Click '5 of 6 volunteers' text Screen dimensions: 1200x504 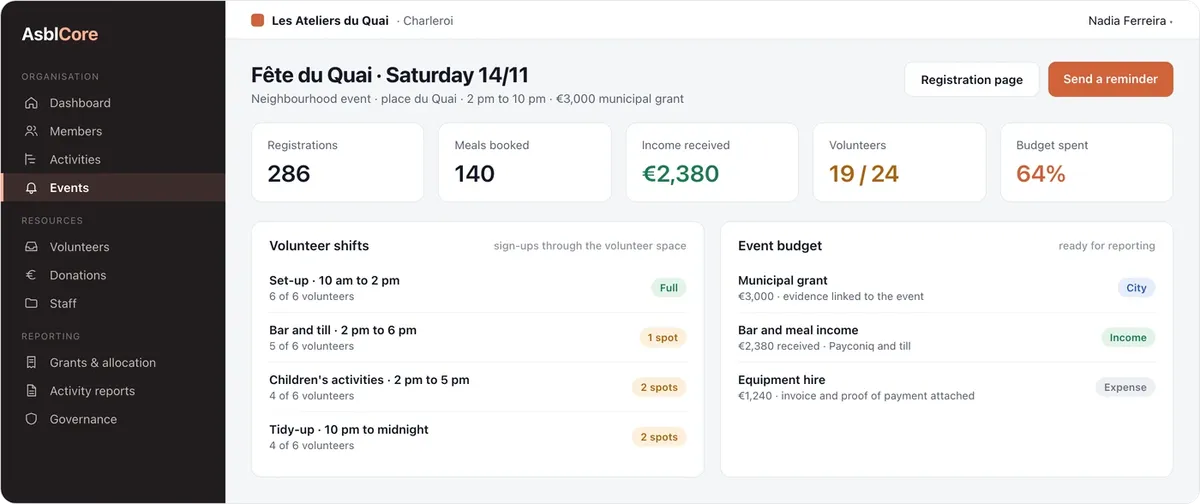point(311,346)
